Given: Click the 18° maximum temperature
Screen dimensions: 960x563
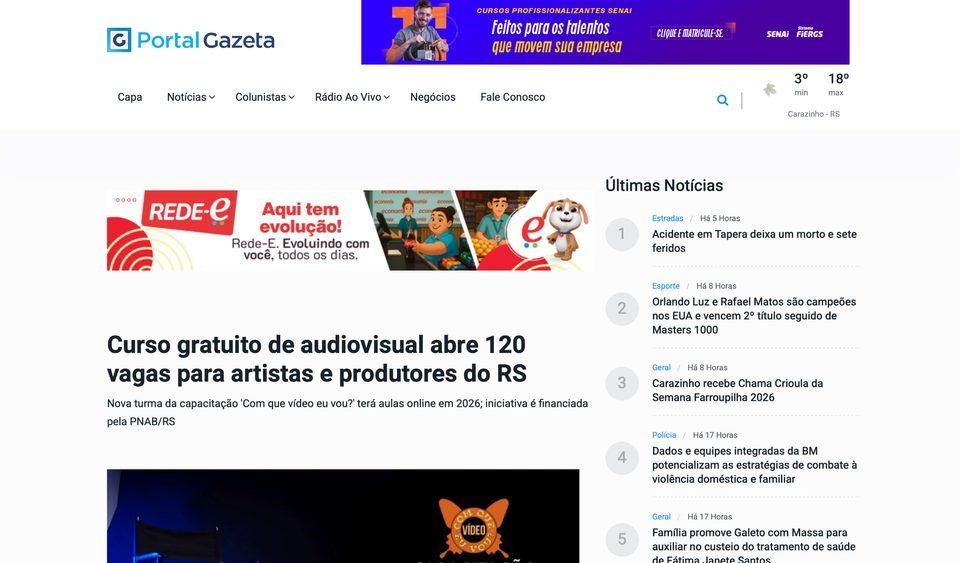Looking at the screenshot, I should [838, 79].
